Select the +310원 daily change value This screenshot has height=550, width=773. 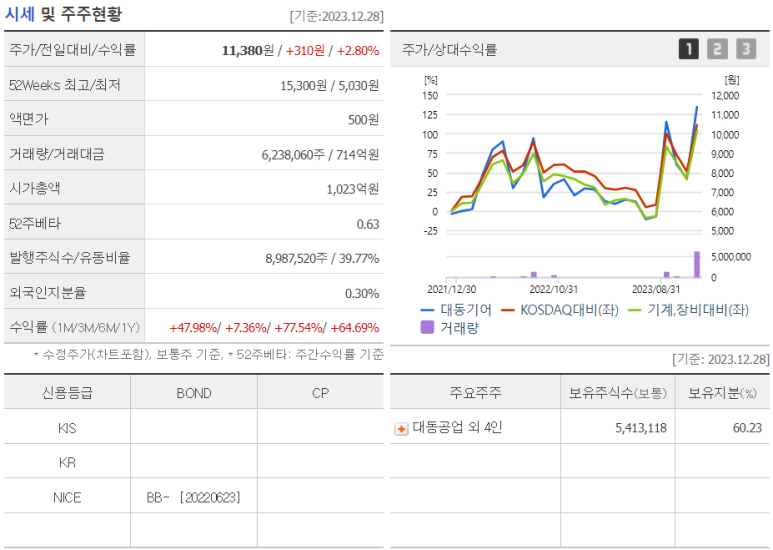305,50
